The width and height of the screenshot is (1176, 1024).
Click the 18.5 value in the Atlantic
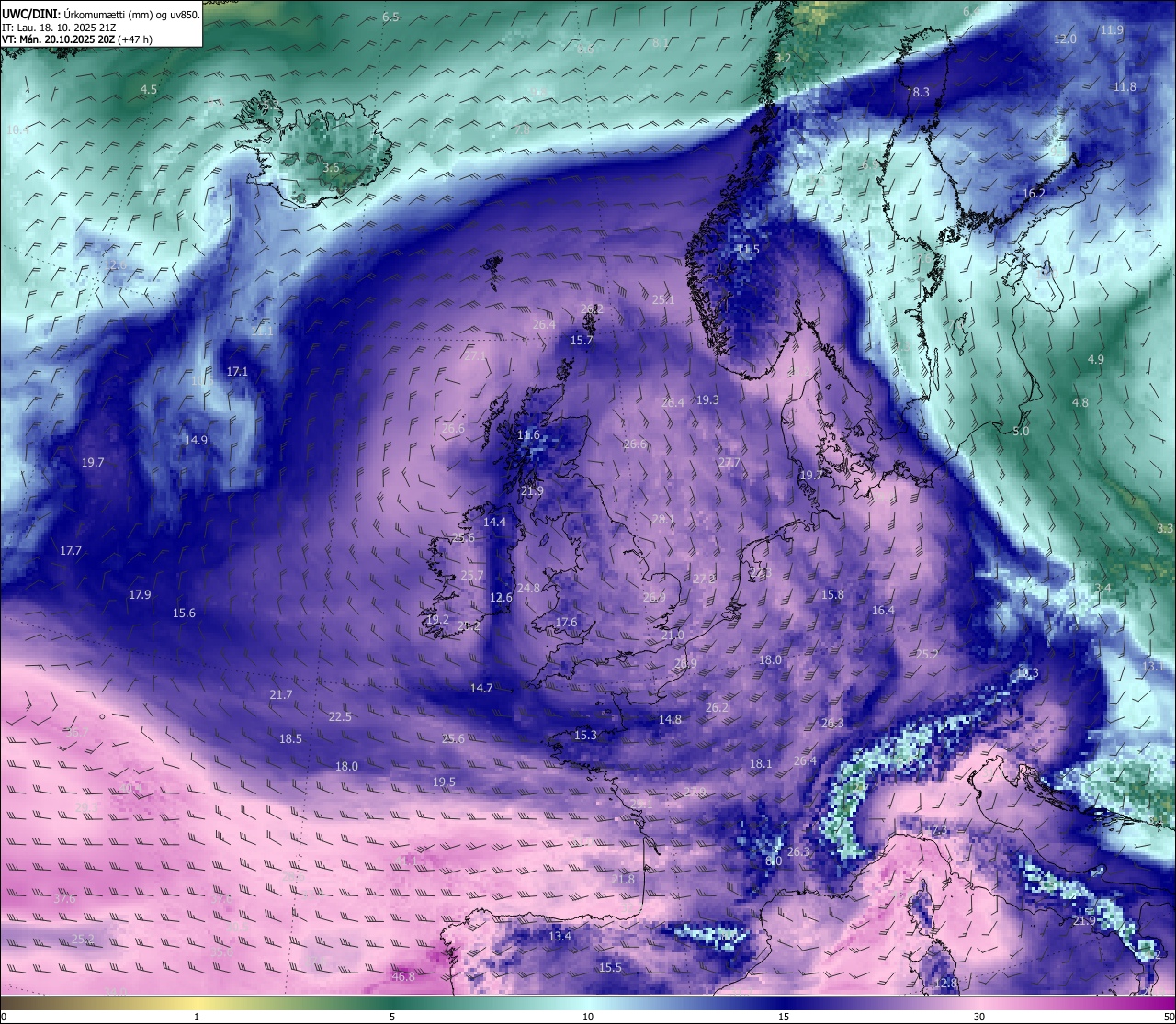[x=290, y=738]
